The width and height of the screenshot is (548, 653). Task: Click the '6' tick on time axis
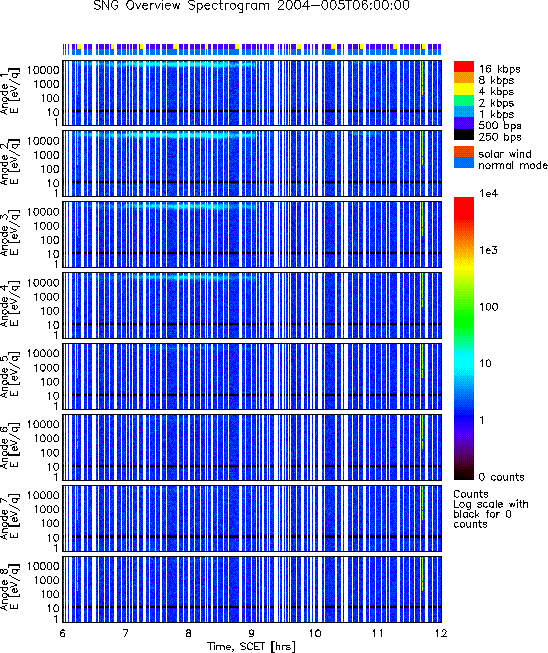coord(62,633)
